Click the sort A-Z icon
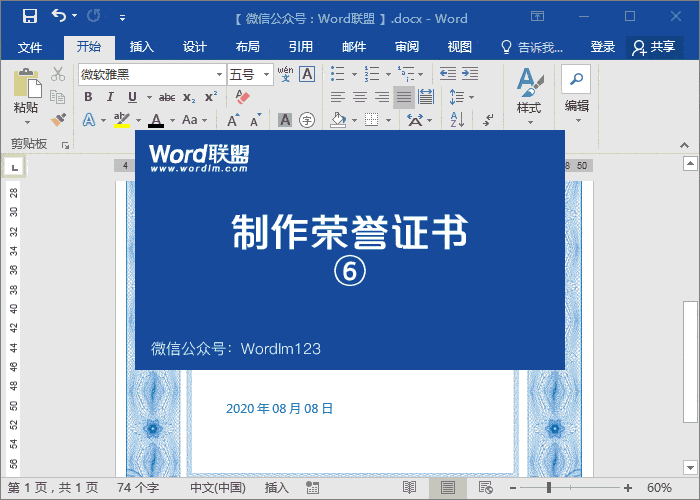Image resolution: width=700 pixels, height=500 pixels. click(x=457, y=120)
